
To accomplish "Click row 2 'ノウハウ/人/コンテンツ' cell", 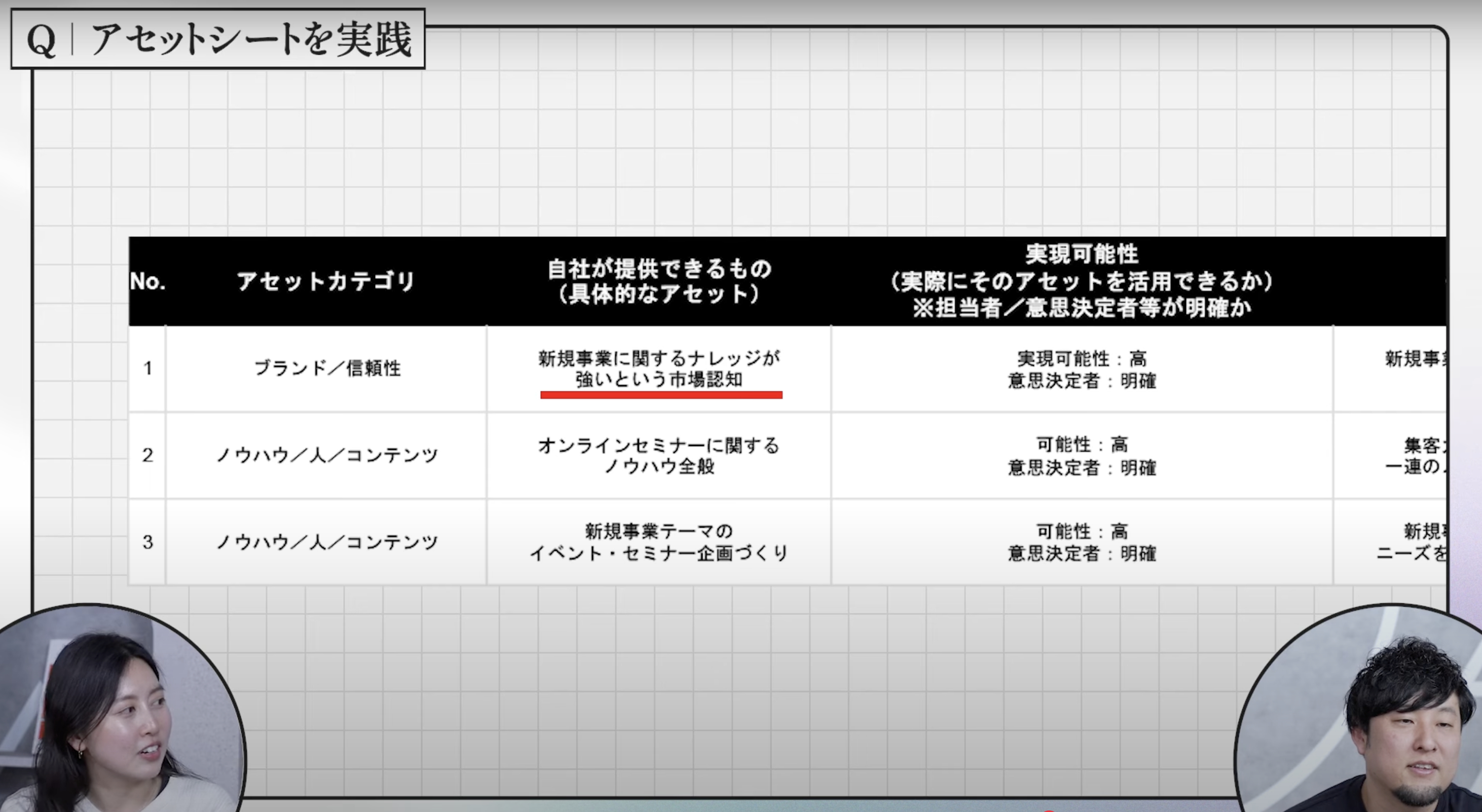I will [x=326, y=455].
